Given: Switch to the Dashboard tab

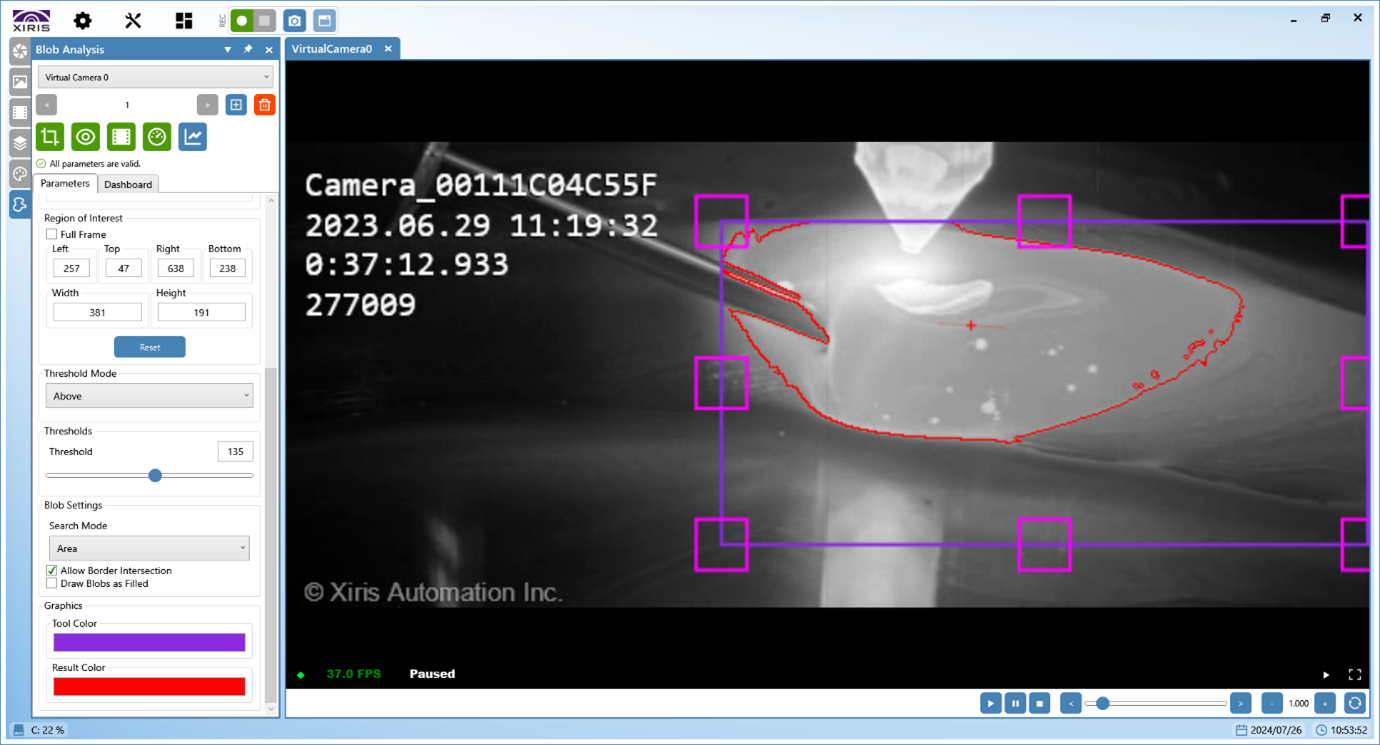Looking at the screenshot, I should click(128, 184).
